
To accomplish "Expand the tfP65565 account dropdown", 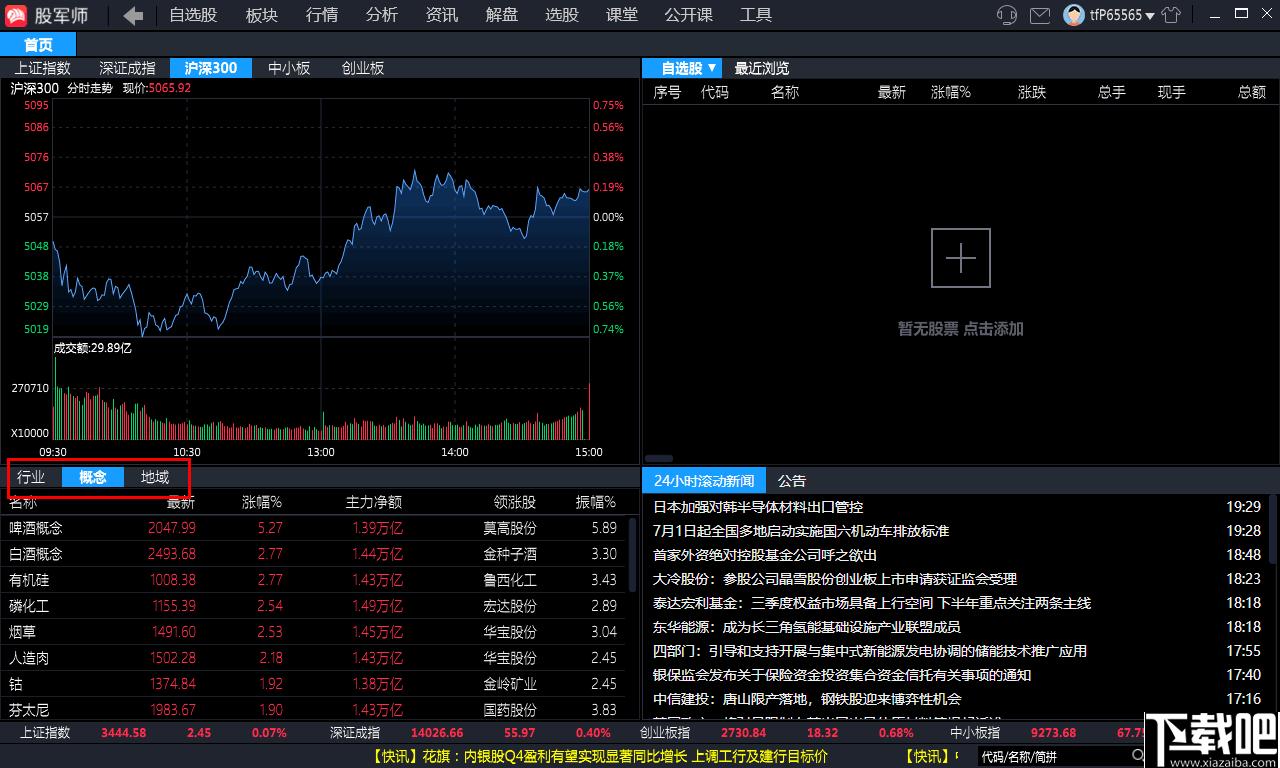I will 1149,16.
